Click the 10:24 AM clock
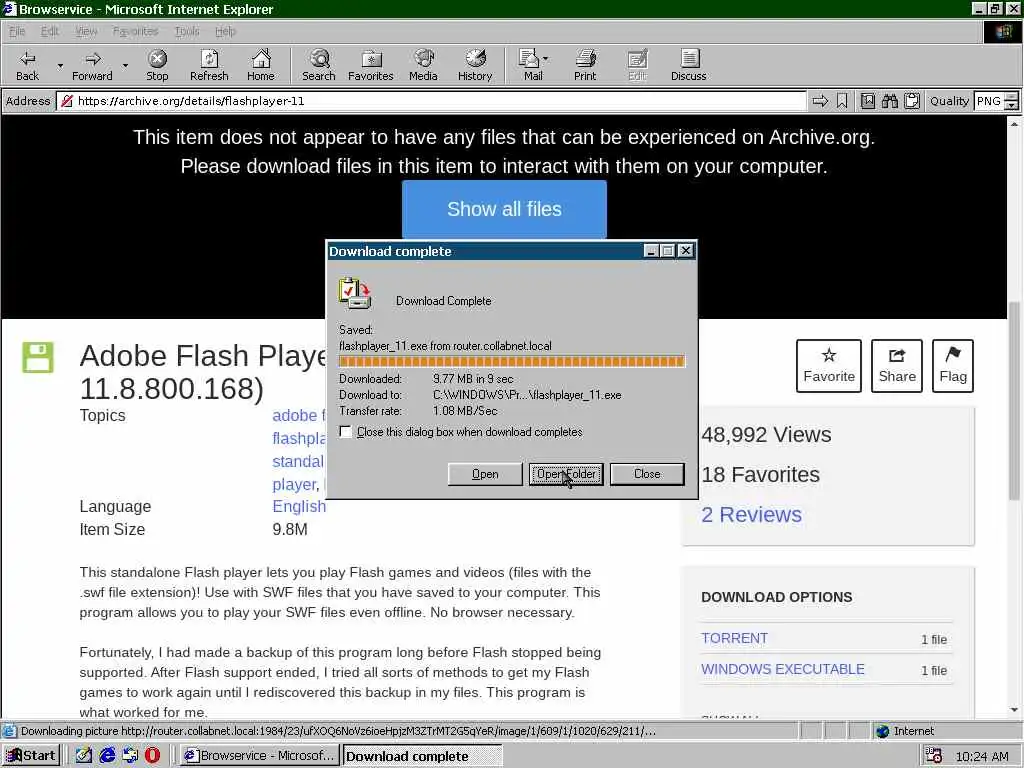Image resolution: width=1024 pixels, height=768 pixels. (982, 756)
